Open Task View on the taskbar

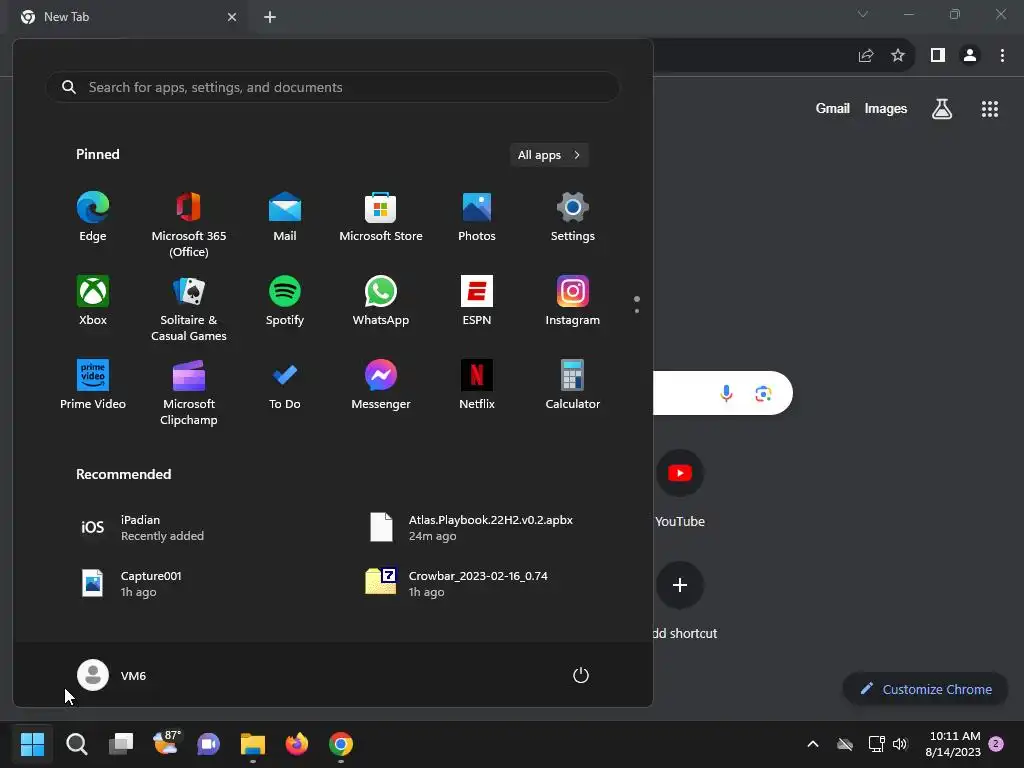(121, 744)
